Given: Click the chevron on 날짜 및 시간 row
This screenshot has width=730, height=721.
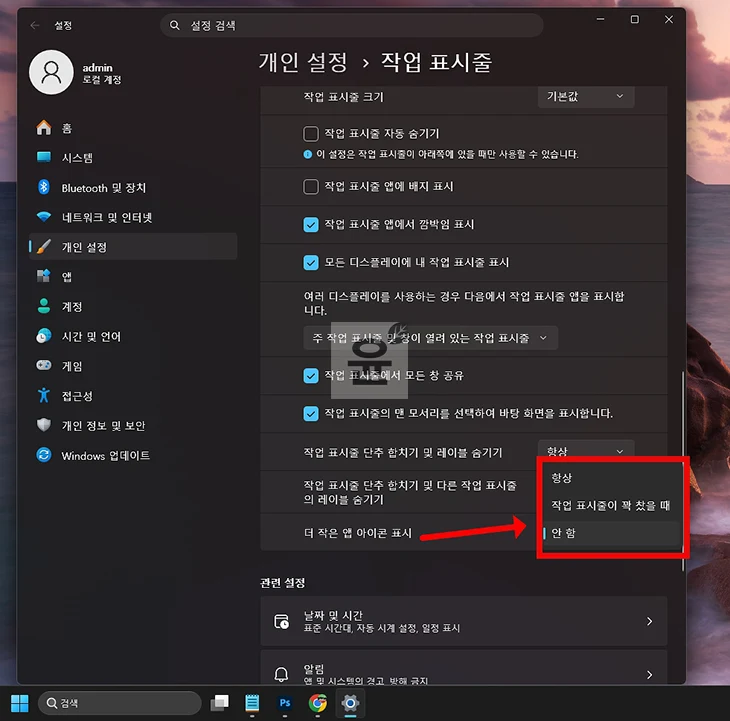Looking at the screenshot, I should click(649, 621).
